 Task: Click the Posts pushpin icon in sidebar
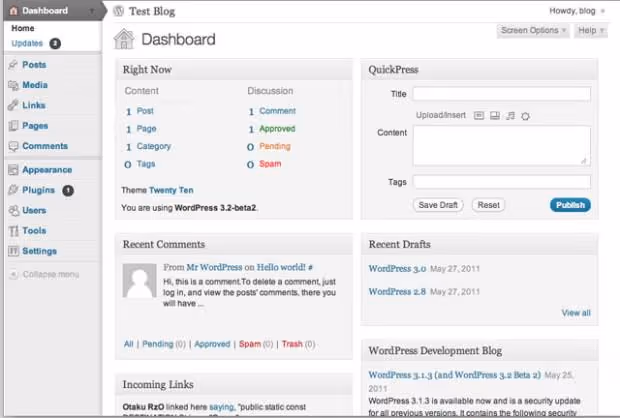click(x=13, y=64)
